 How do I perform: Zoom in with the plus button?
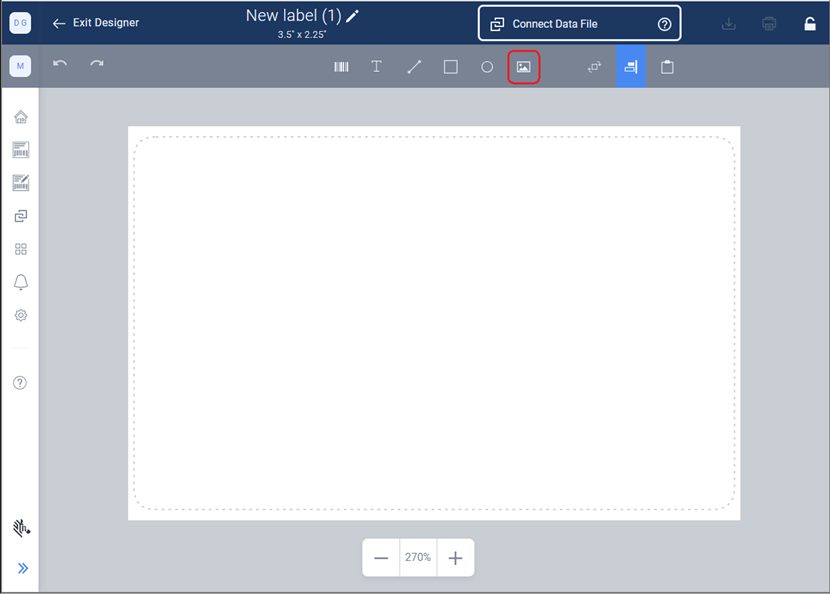point(455,558)
